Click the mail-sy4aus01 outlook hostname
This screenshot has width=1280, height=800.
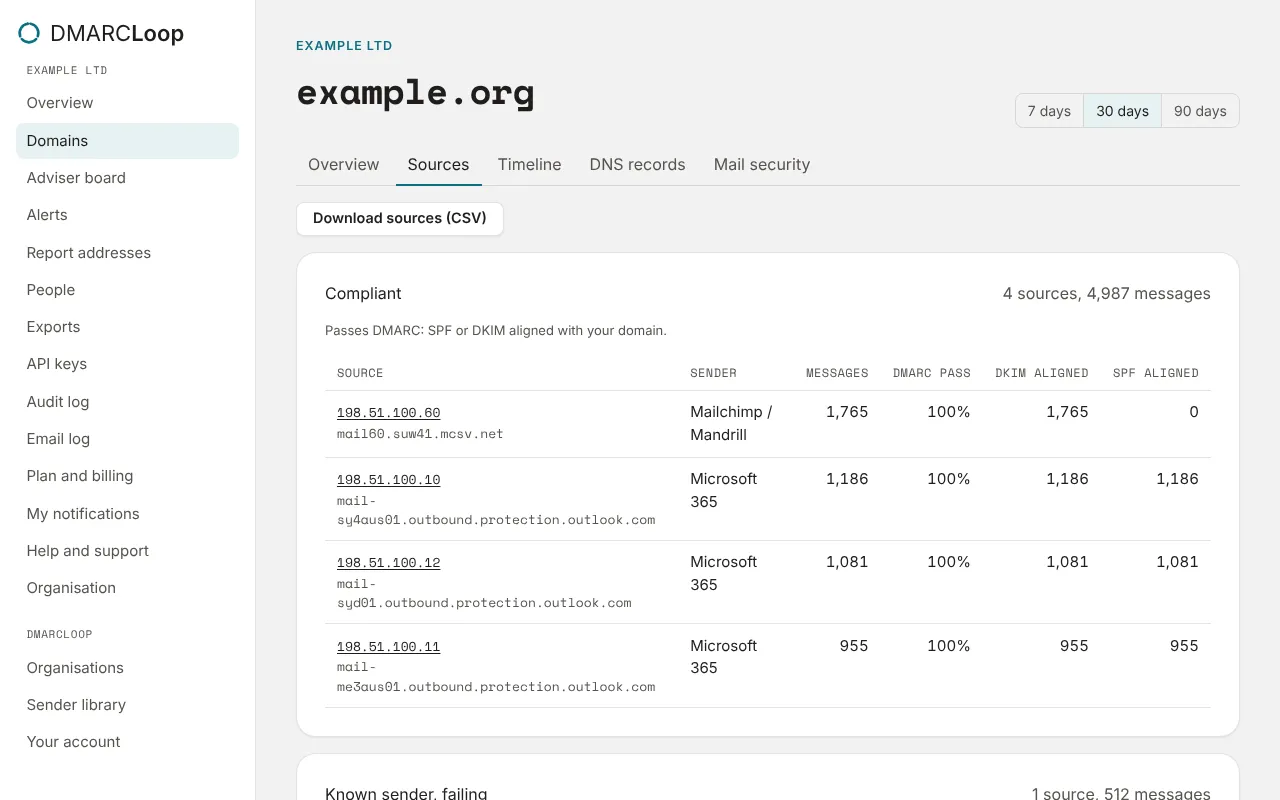(x=496, y=510)
